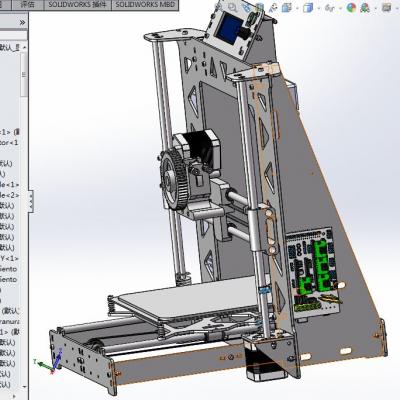Click the orientation triad at the viewport corner
Screen dimensions: 400x400
pos(48,361)
